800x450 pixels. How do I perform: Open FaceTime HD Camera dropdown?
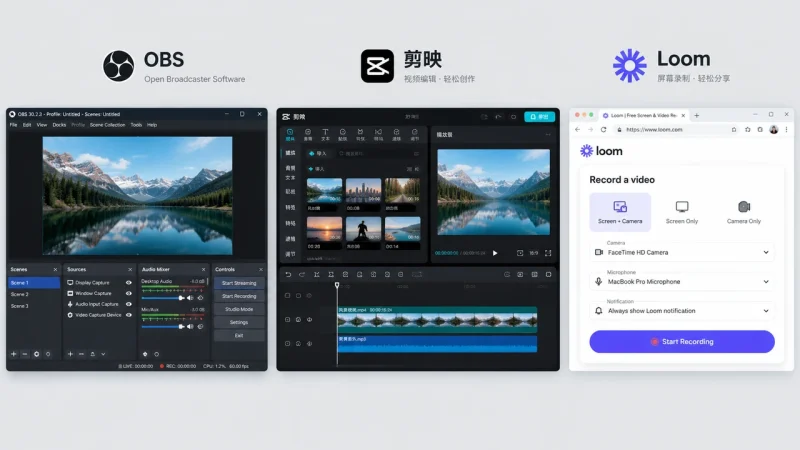682,252
